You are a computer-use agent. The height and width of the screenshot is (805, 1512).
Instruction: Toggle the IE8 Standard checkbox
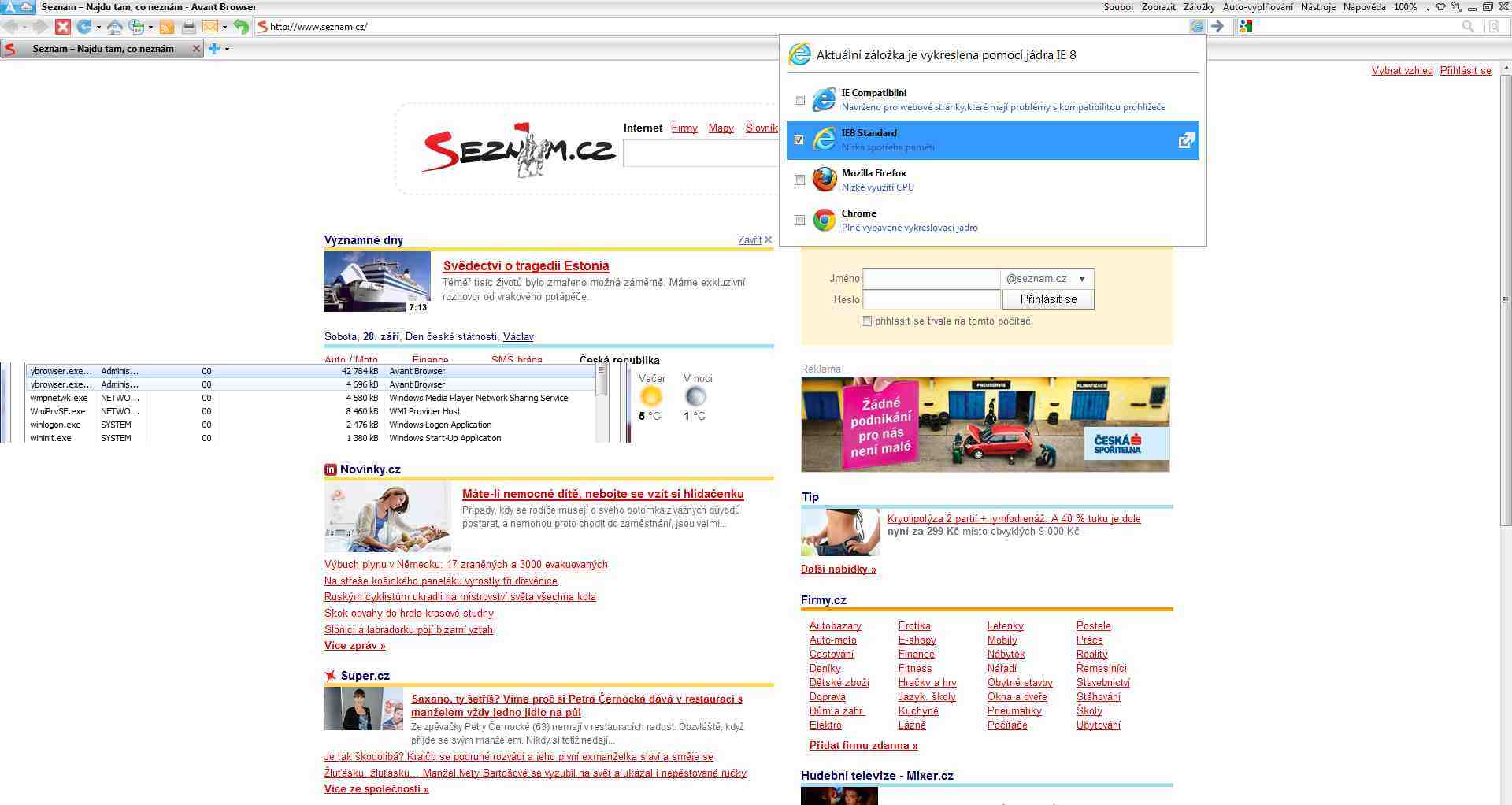(x=799, y=140)
